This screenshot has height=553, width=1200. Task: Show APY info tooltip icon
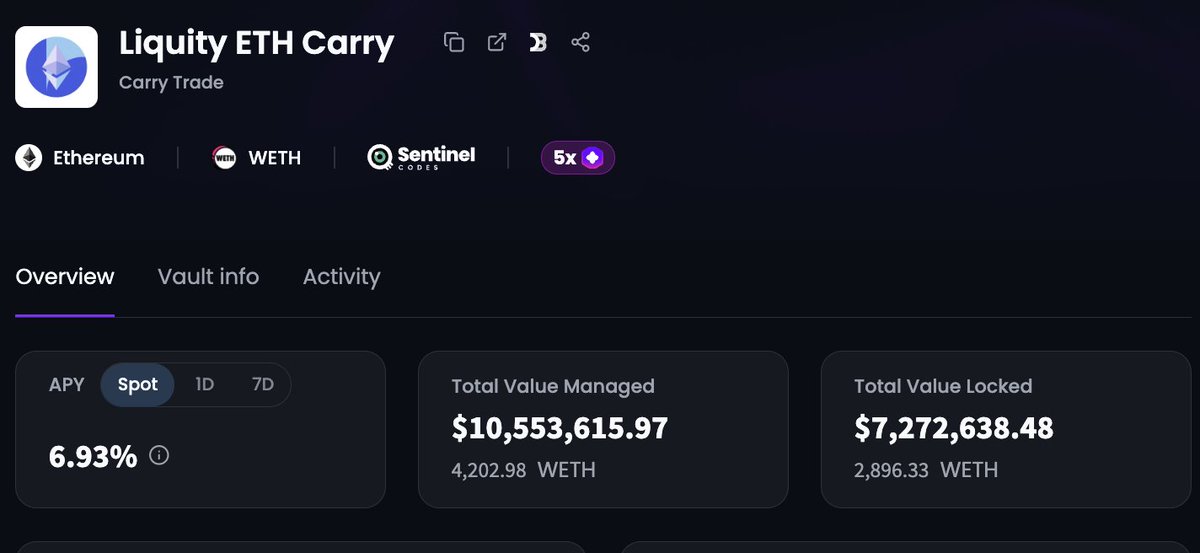click(x=159, y=455)
